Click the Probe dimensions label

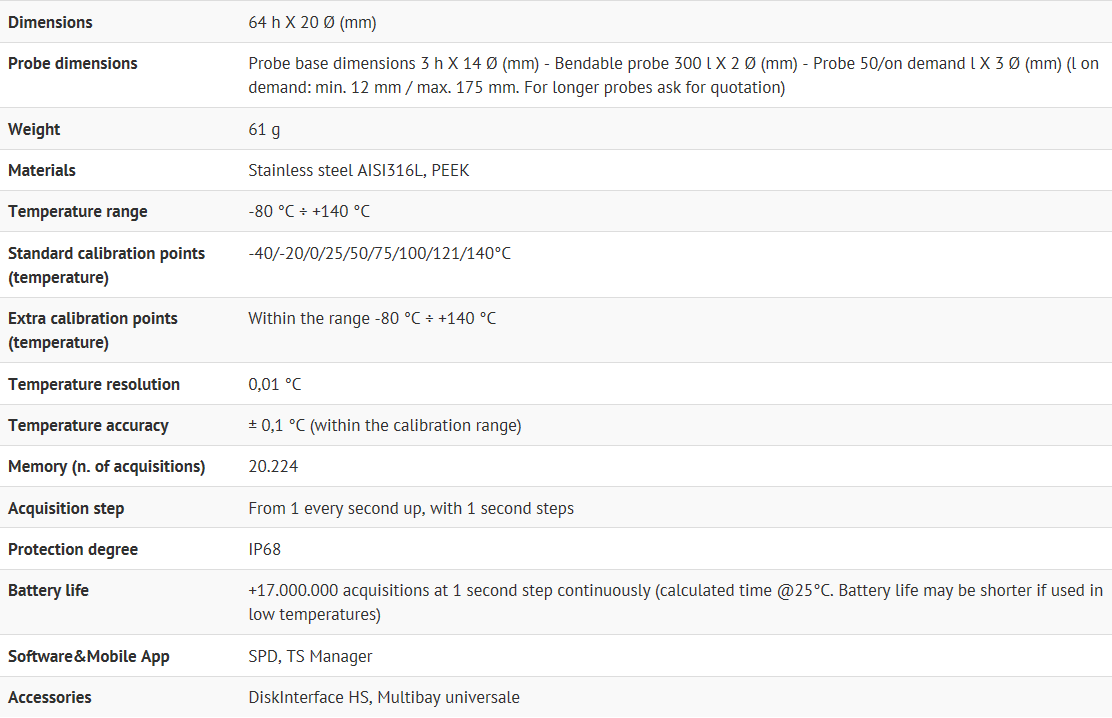click(73, 63)
